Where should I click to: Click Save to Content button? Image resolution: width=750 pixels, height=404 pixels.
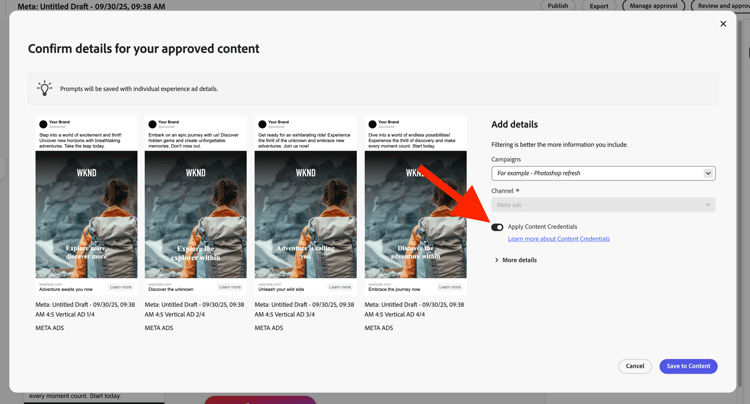pyautogui.click(x=688, y=366)
